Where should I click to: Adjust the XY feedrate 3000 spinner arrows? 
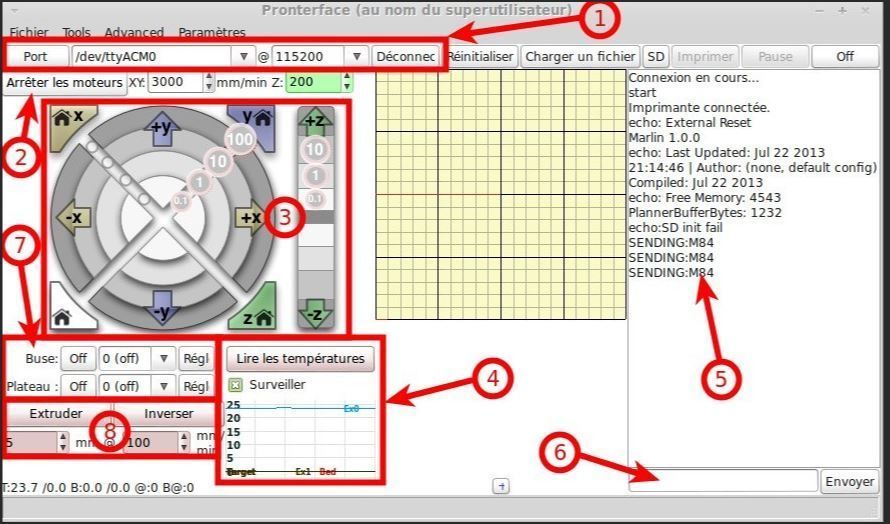(x=209, y=82)
